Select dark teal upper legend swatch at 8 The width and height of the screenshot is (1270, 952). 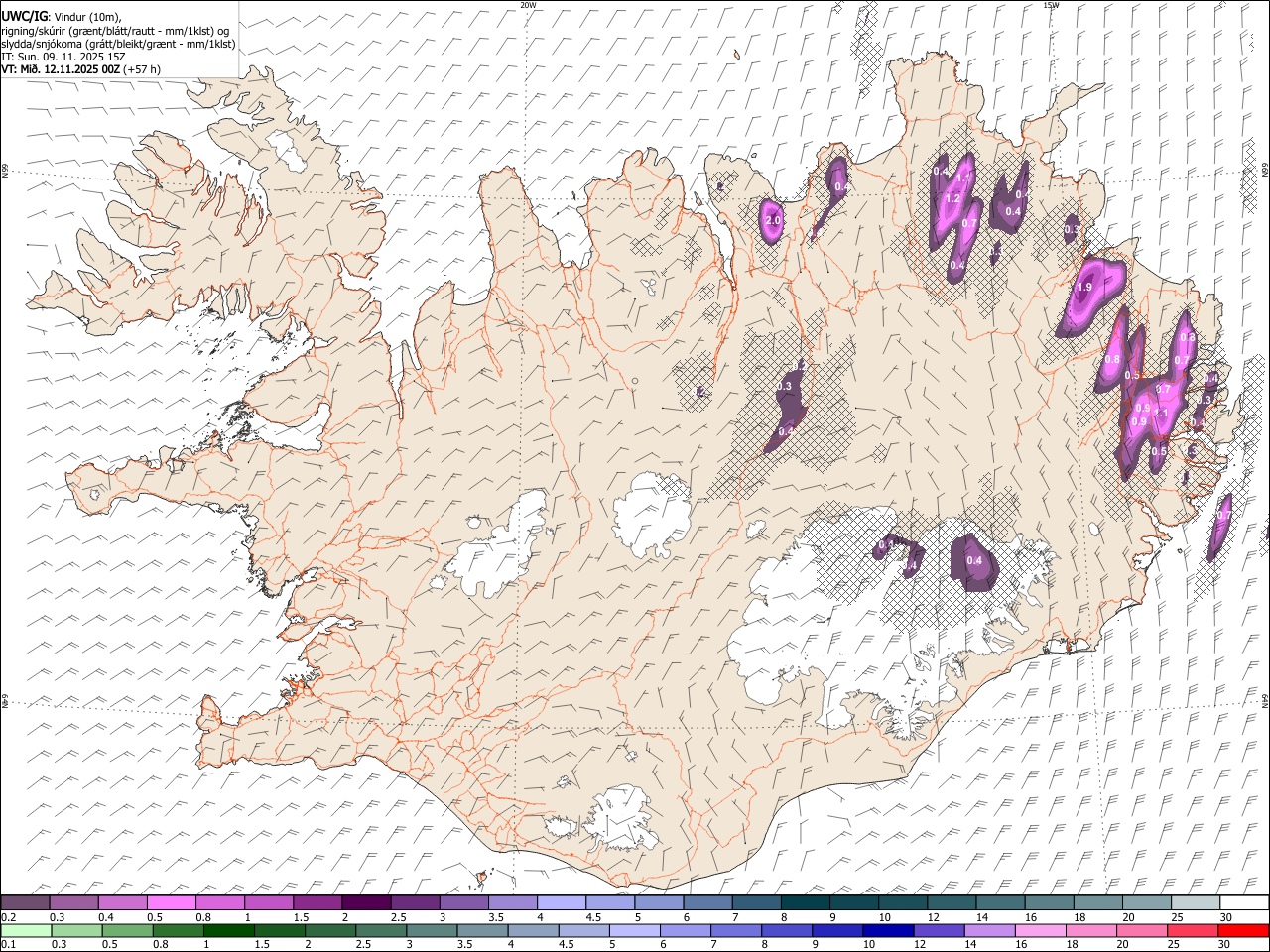pyautogui.click(x=805, y=903)
